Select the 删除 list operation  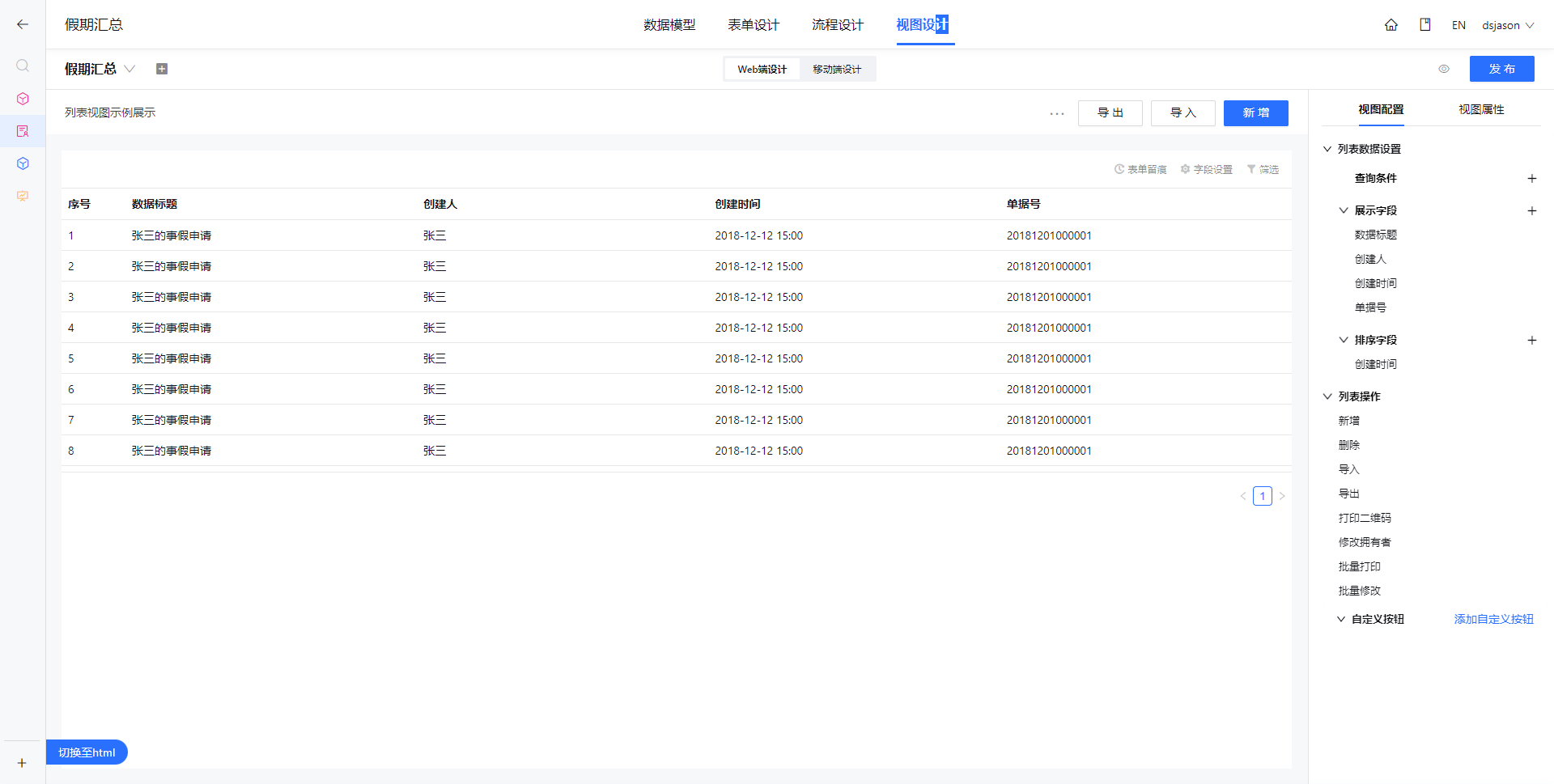click(x=1349, y=445)
